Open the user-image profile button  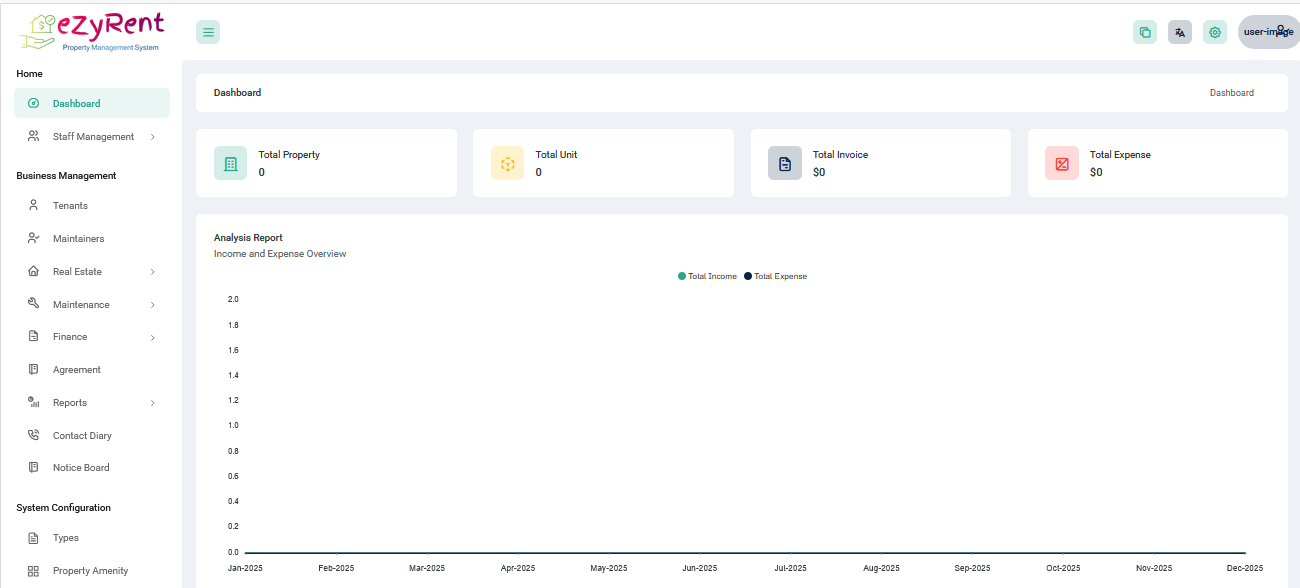tap(1268, 32)
